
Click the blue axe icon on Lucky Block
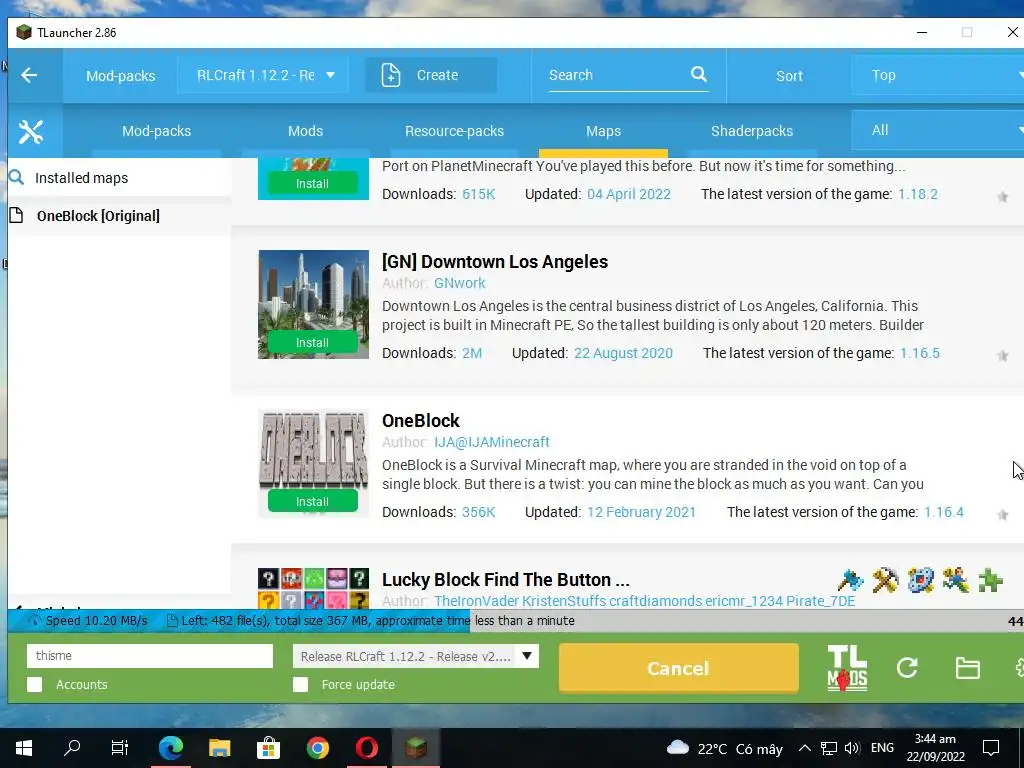click(x=850, y=579)
